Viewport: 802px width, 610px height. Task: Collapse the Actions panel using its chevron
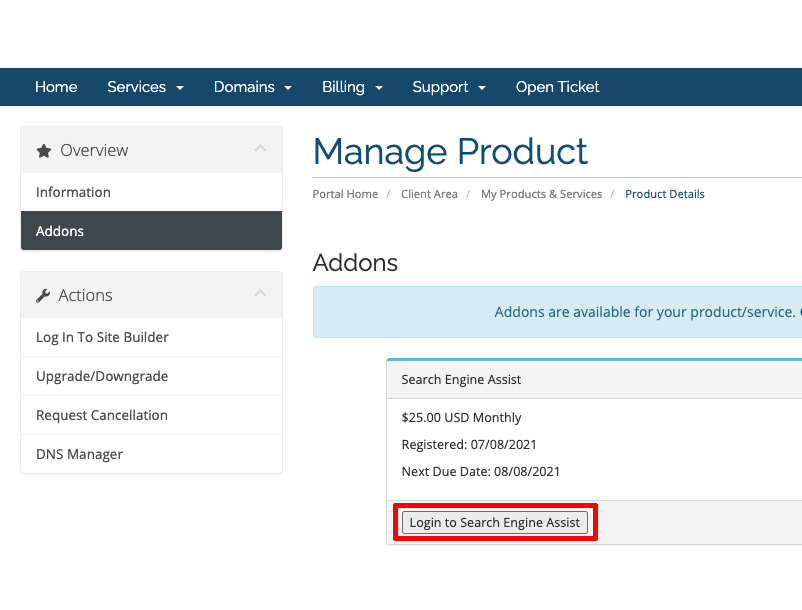click(x=260, y=294)
